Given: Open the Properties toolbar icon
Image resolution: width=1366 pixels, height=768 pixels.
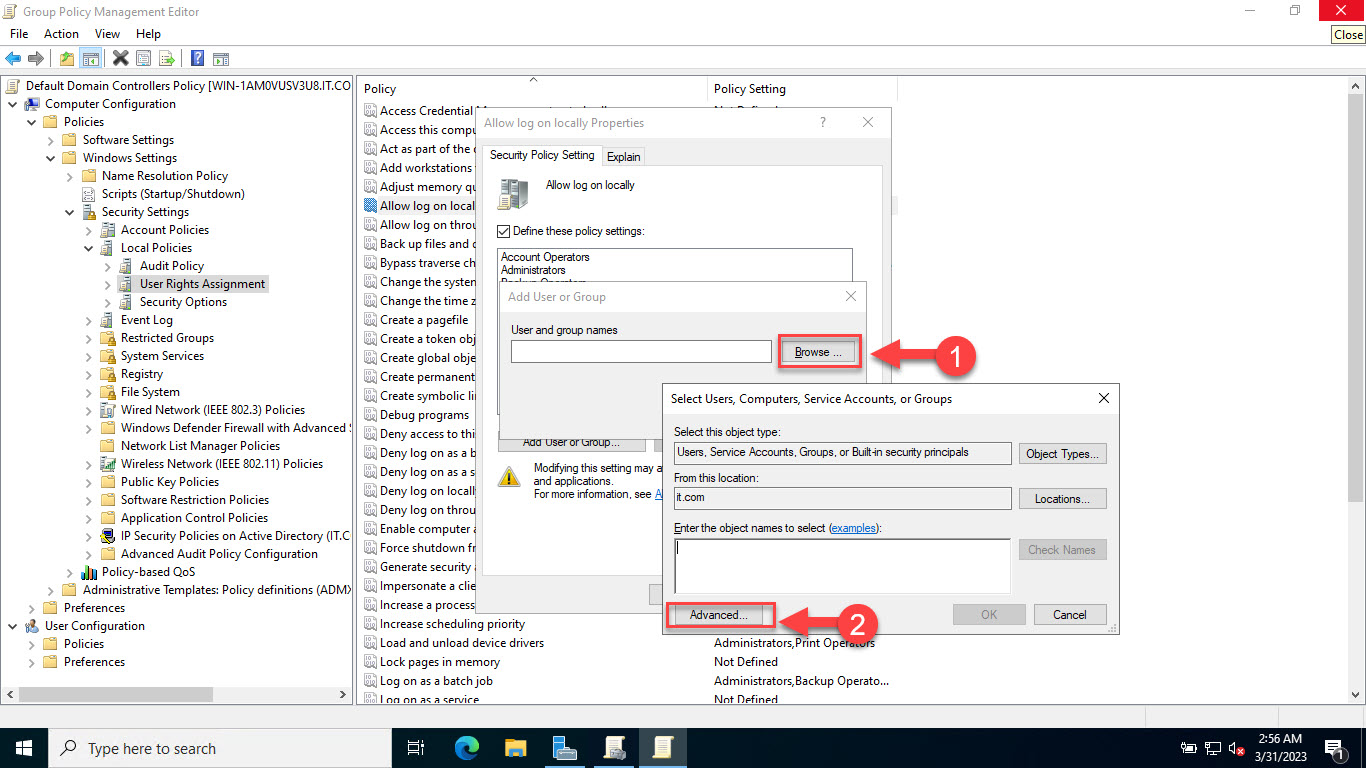Looking at the screenshot, I should tap(143, 58).
